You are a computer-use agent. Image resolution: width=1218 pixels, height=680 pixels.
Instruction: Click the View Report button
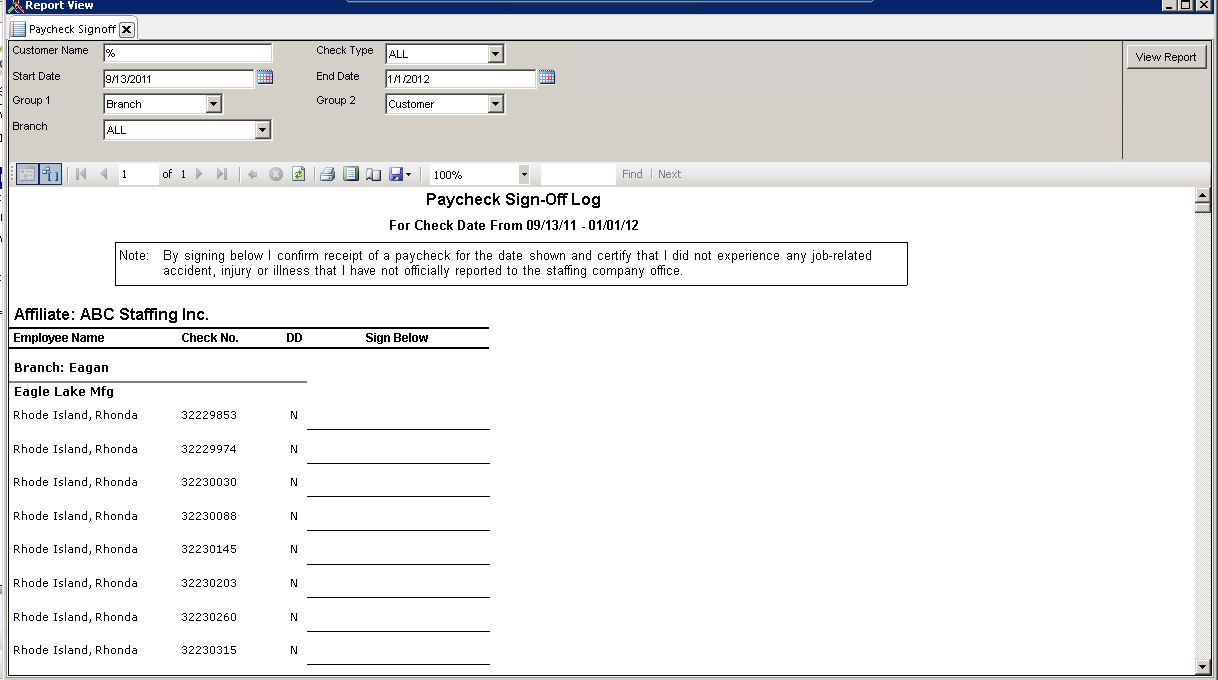point(1166,57)
